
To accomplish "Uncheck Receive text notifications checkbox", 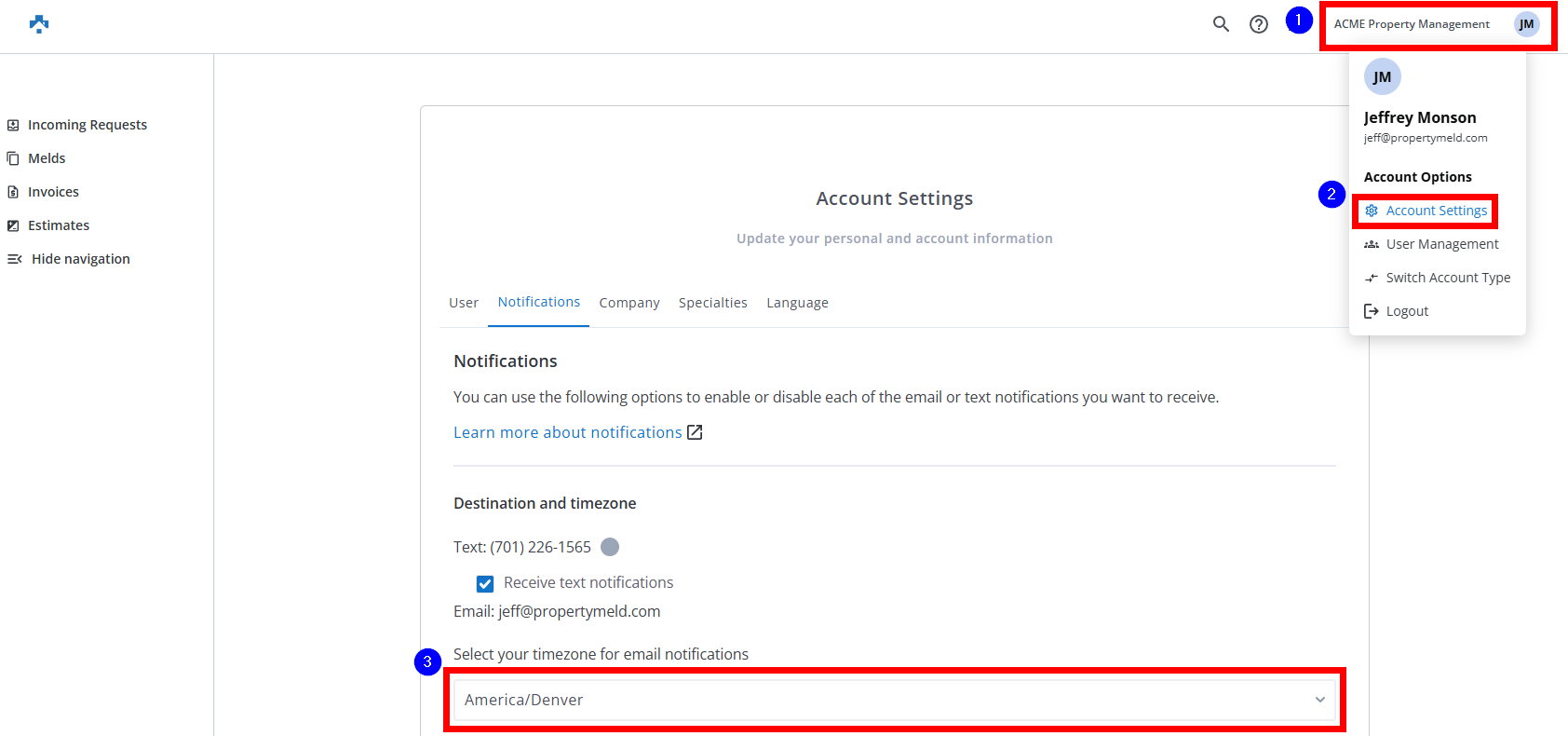I will pos(485,584).
